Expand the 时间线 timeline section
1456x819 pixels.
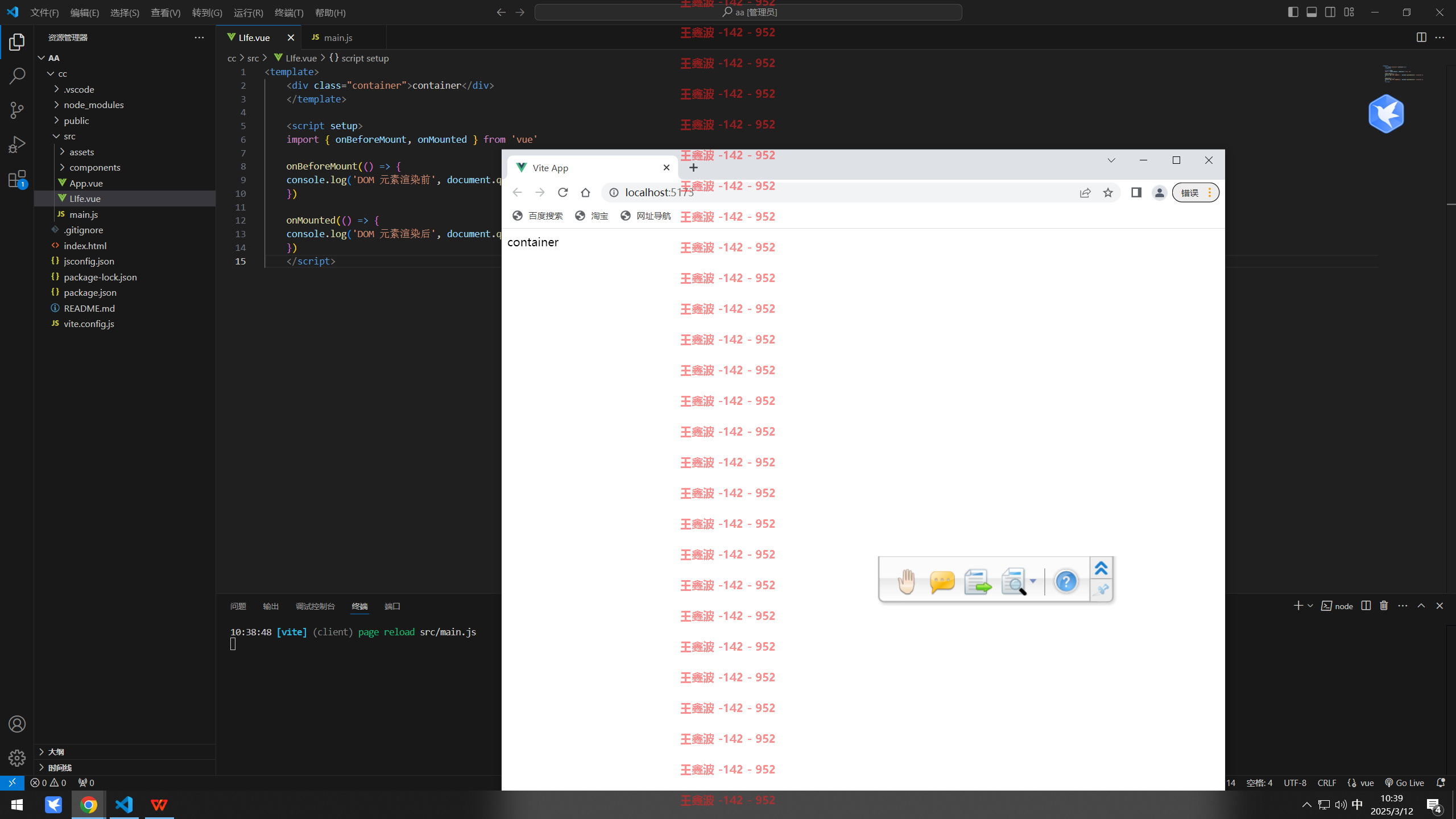(125, 767)
